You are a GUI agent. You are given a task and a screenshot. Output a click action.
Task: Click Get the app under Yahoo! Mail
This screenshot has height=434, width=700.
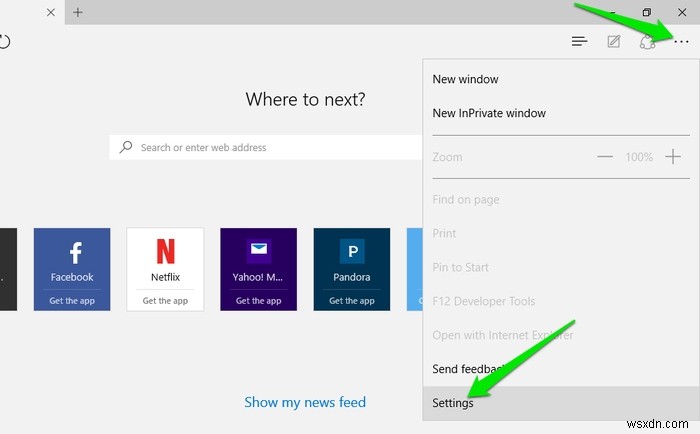click(x=258, y=300)
